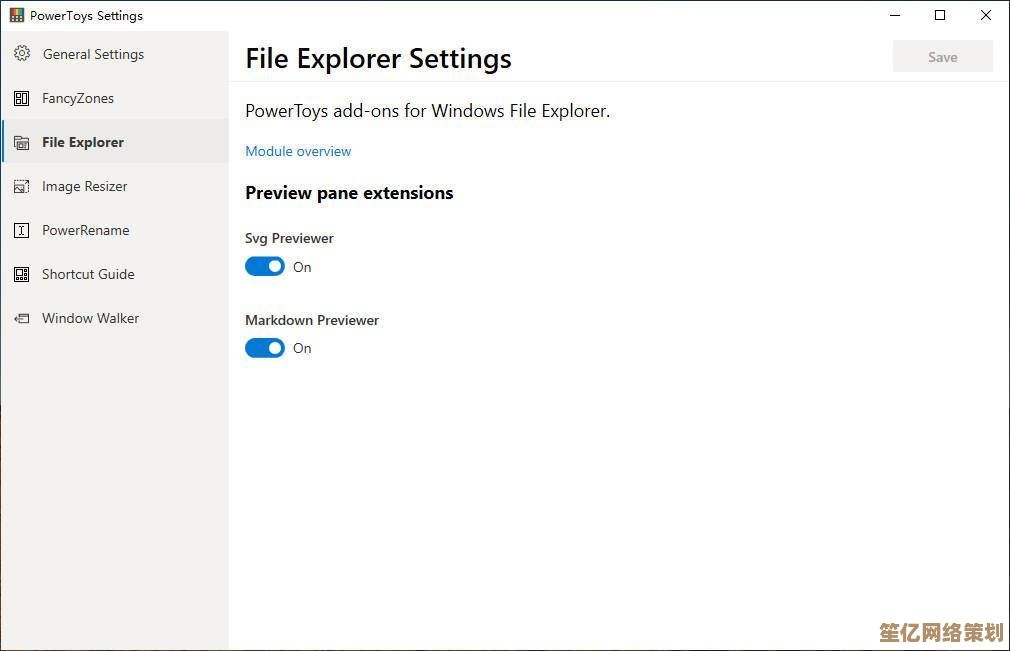1010x651 pixels.
Task: Select the Image Resizer icon
Action: (x=22, y=186)
